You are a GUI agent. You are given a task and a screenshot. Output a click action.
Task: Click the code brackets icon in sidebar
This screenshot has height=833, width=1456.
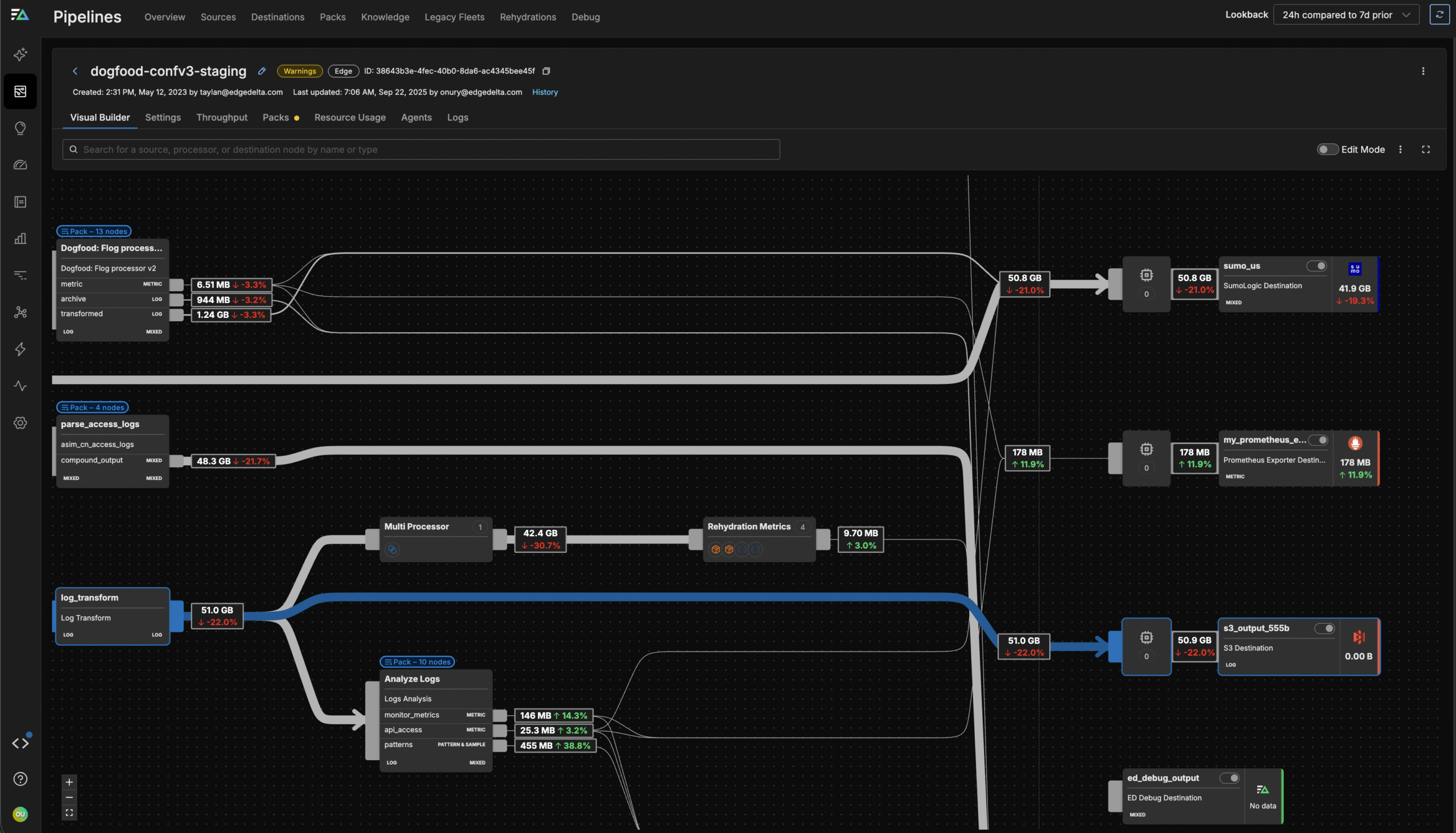(20, 743)
